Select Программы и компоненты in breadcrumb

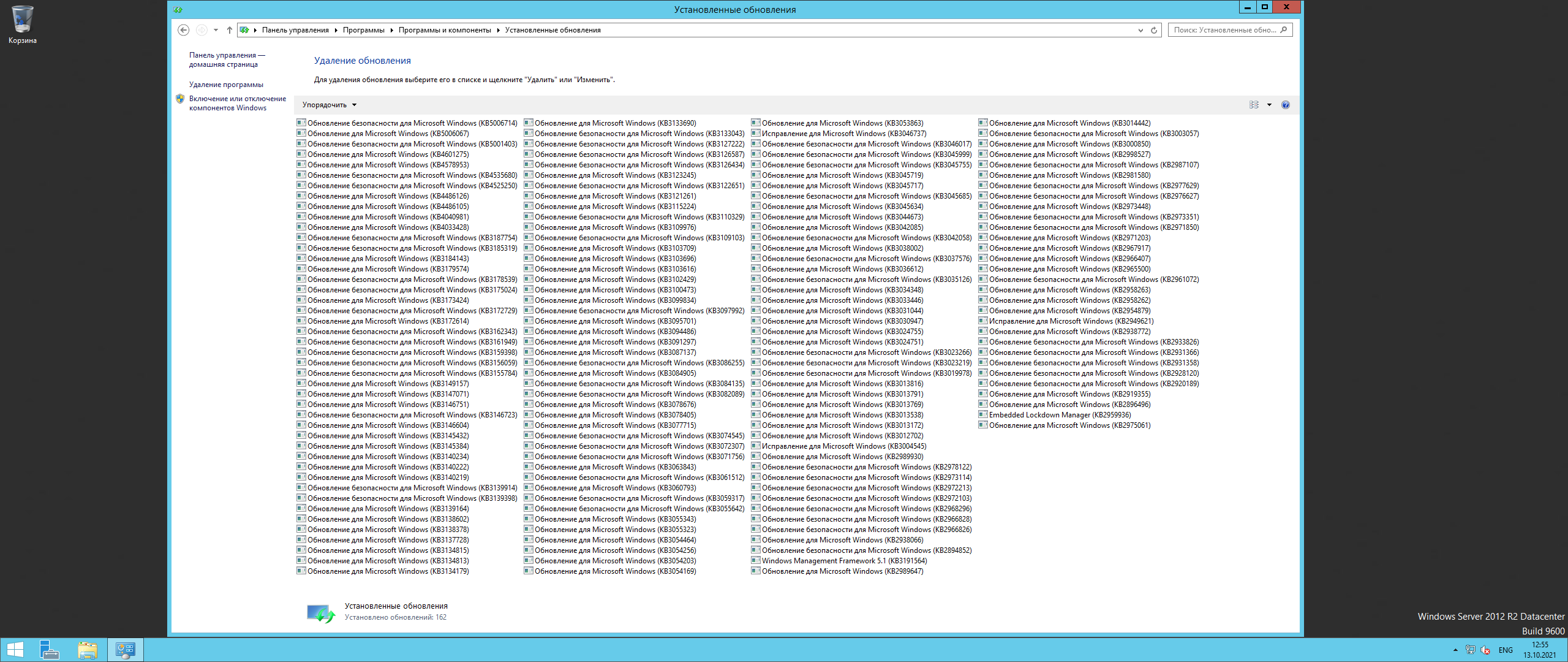point(445,30)
